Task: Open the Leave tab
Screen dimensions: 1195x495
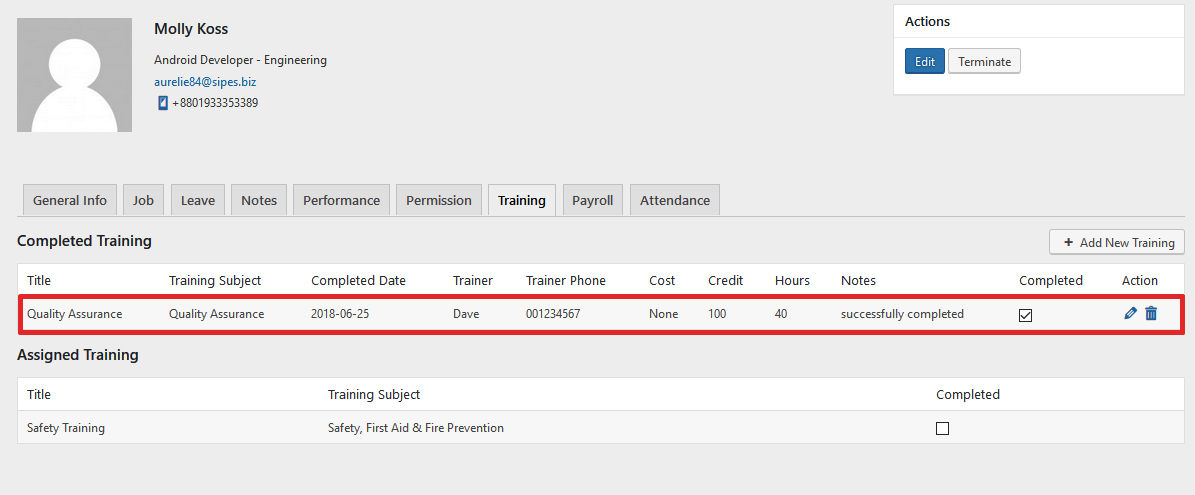Action: tap(198, 200)
